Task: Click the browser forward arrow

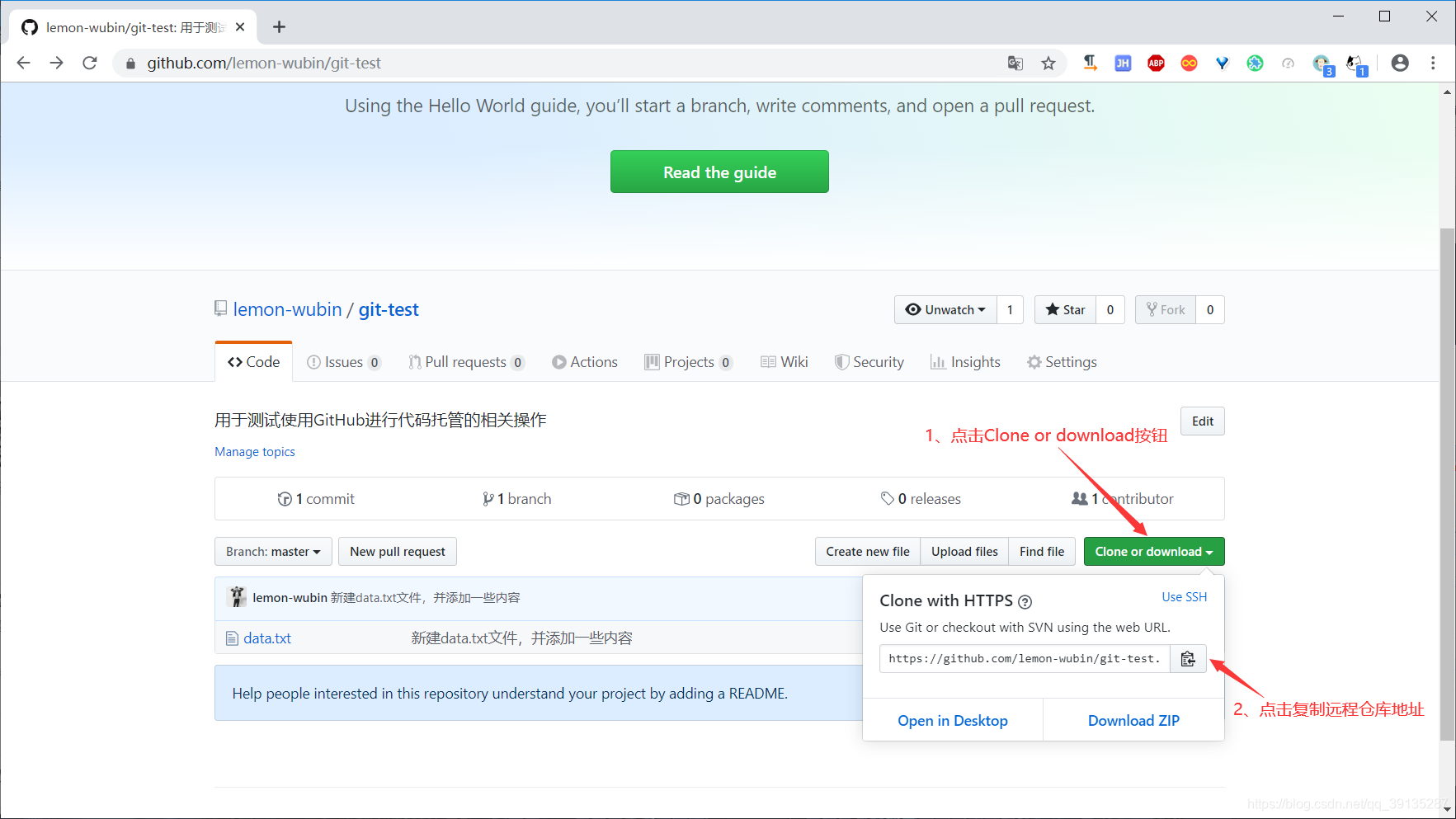Action: click(x=57, y=63)
